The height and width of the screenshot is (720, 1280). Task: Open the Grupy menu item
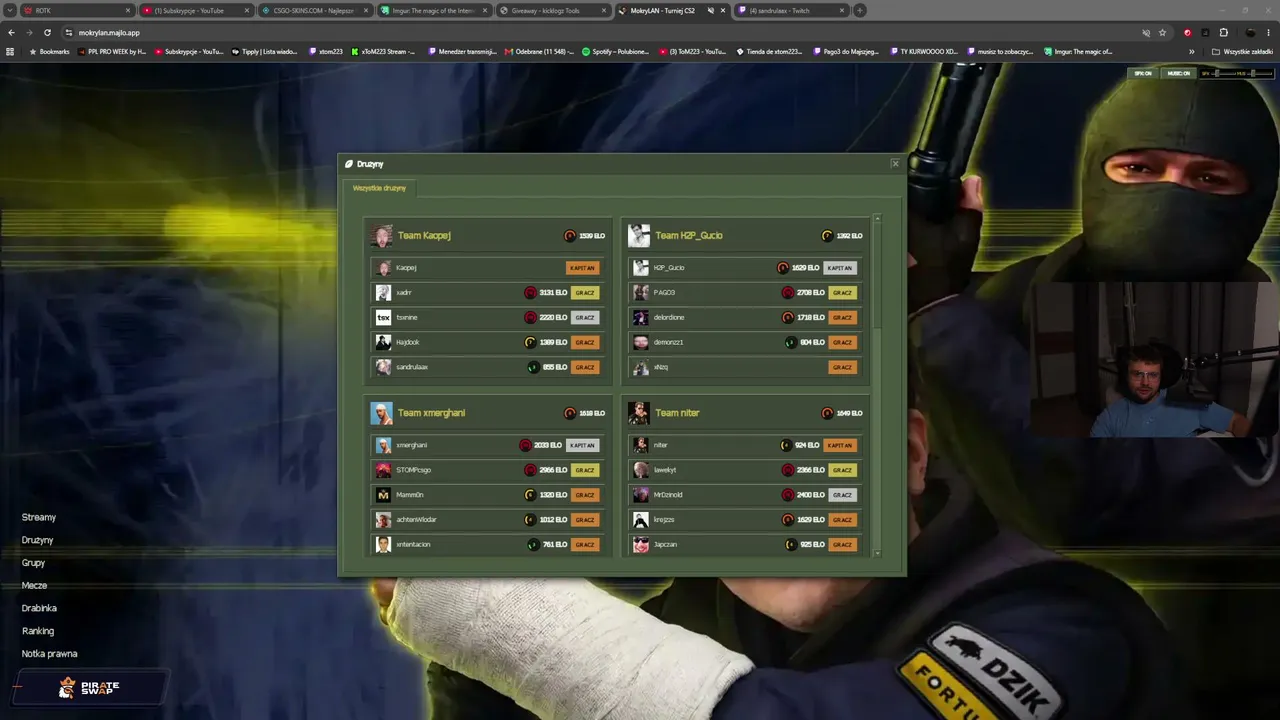33,563
